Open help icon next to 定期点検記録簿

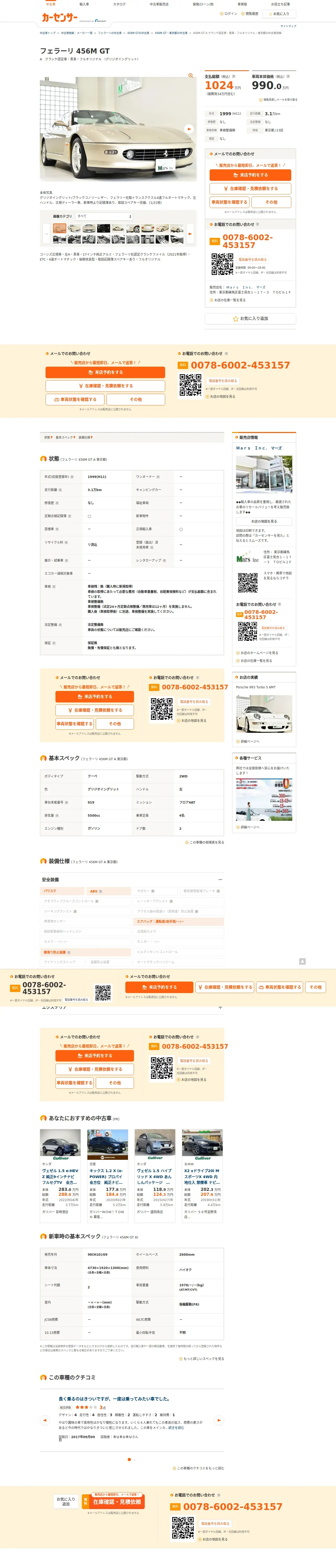[70, 516]
